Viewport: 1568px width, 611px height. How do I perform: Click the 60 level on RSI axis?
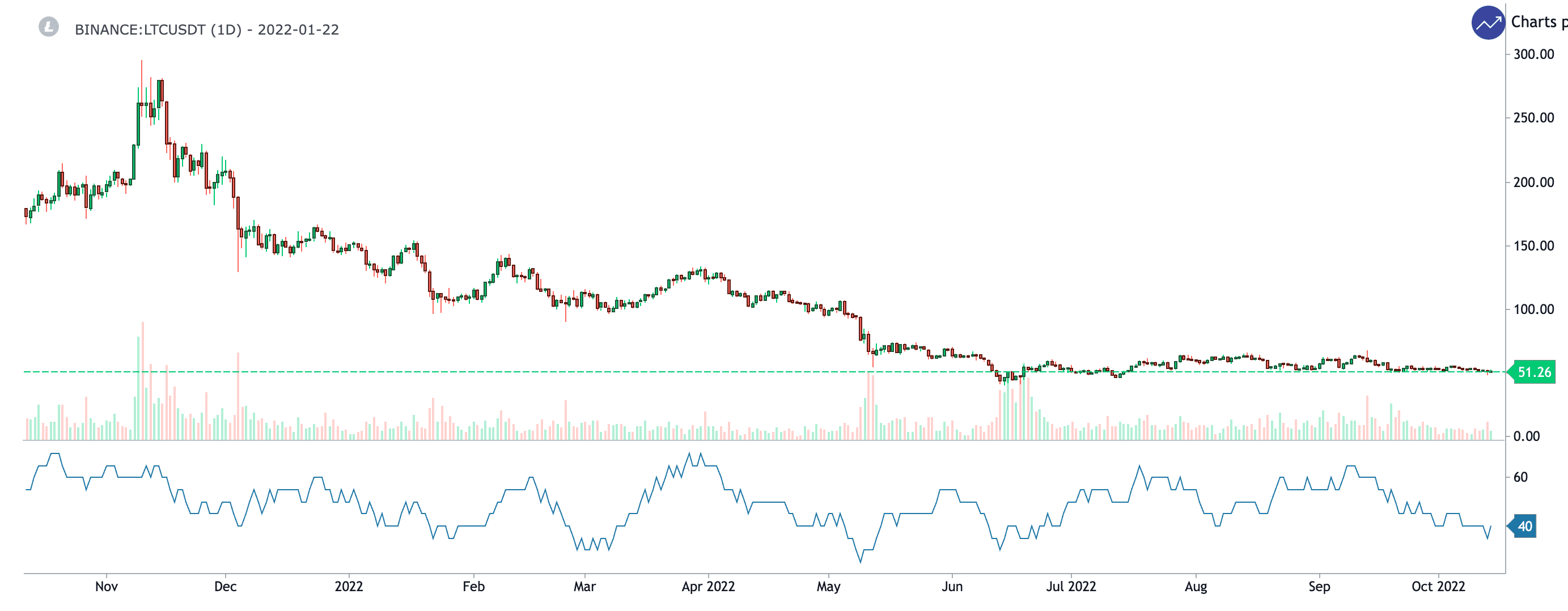click(x=1520, y=477)
